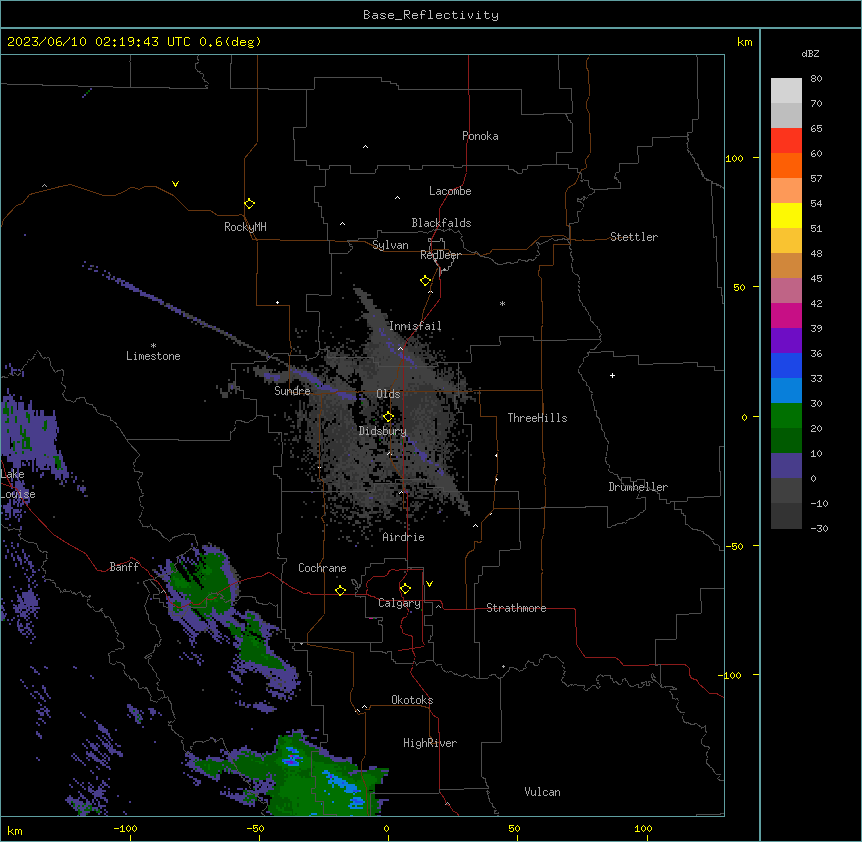Pick the light gray 80-70 dBZ legend swatch

click(x=786, y=91)
